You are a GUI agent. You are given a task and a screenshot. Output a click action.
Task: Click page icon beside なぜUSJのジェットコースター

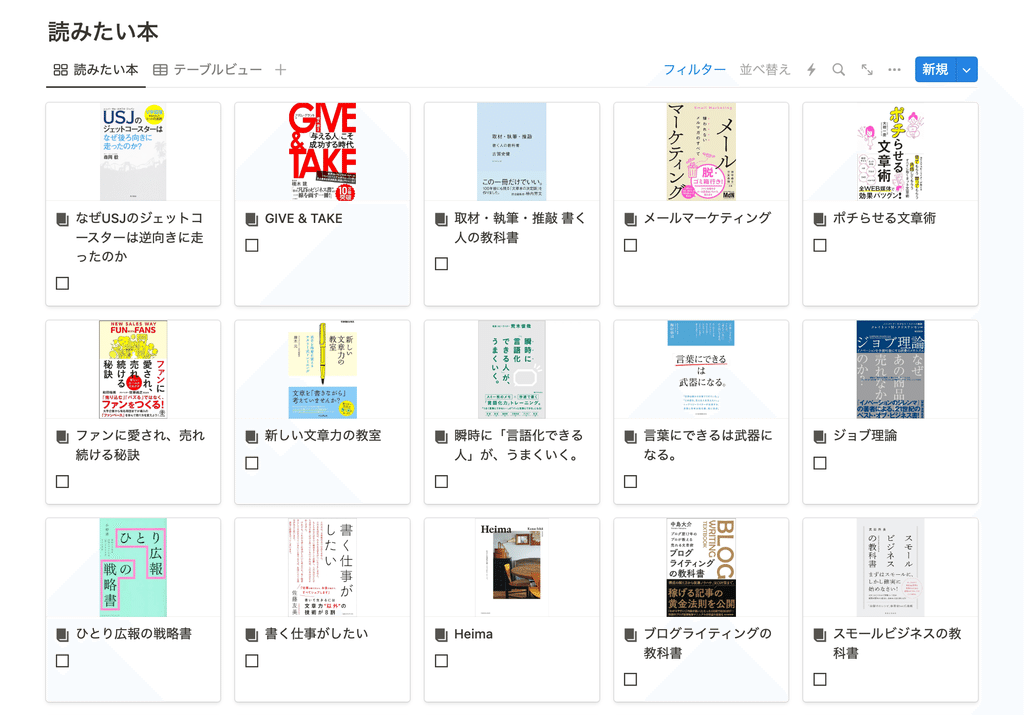click(x=63, y=219)
